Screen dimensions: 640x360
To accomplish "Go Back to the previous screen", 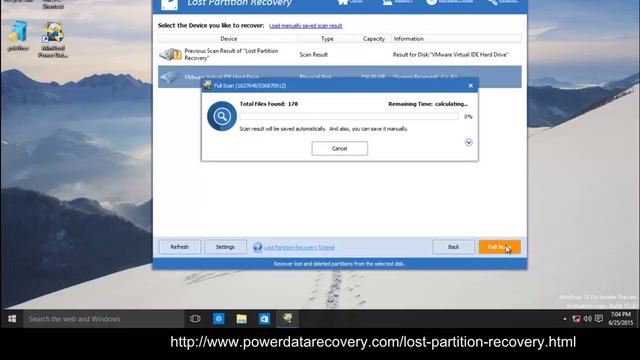I will (x=453, y=247).
